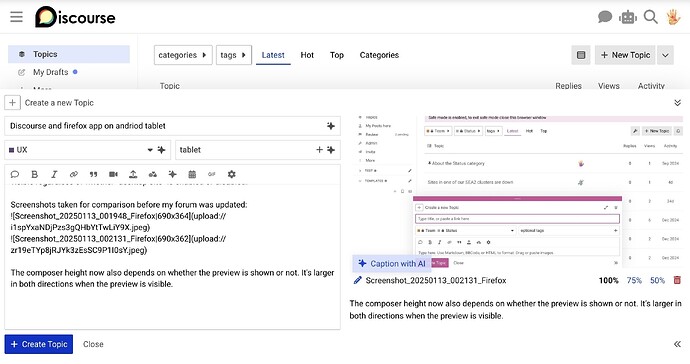Hide preview with the double-left chevron

tap(677, 344)
